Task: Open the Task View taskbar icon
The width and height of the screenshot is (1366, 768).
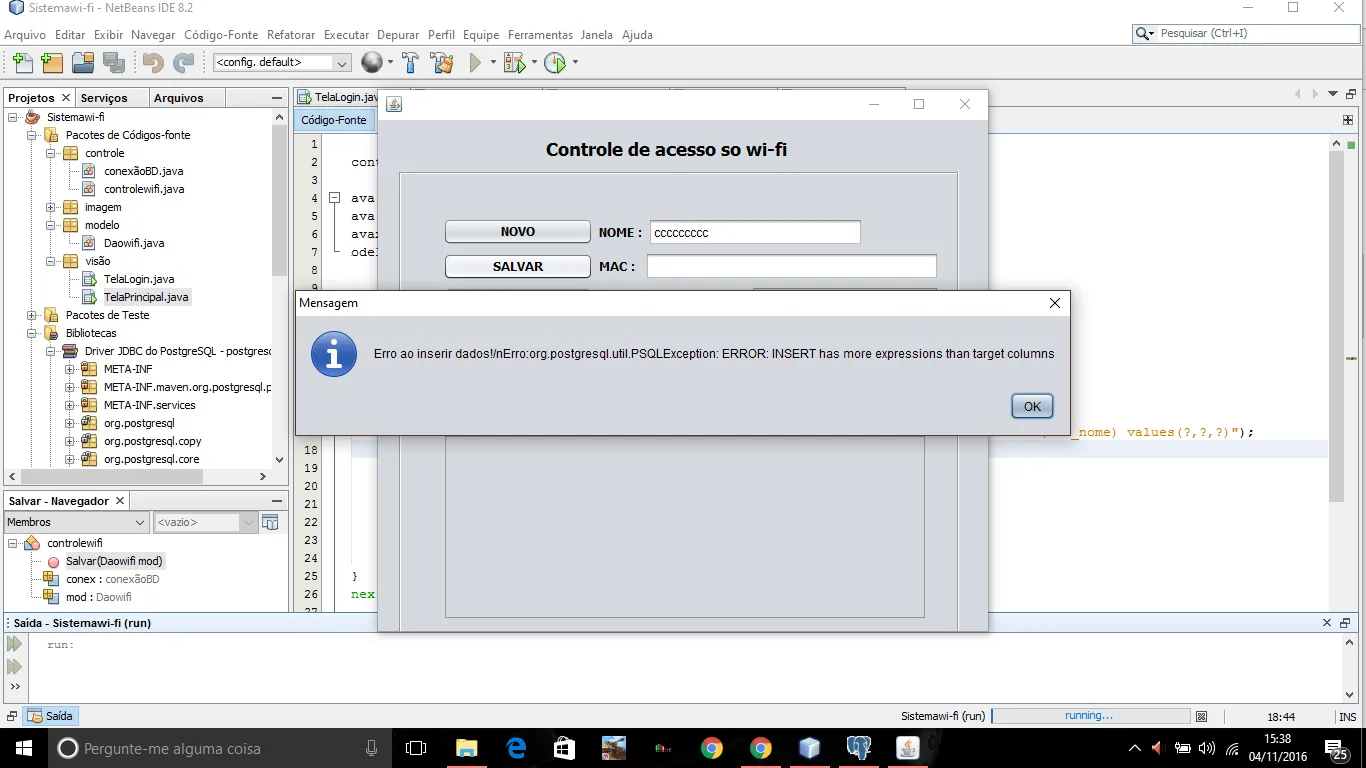Action: click(416, 748)
